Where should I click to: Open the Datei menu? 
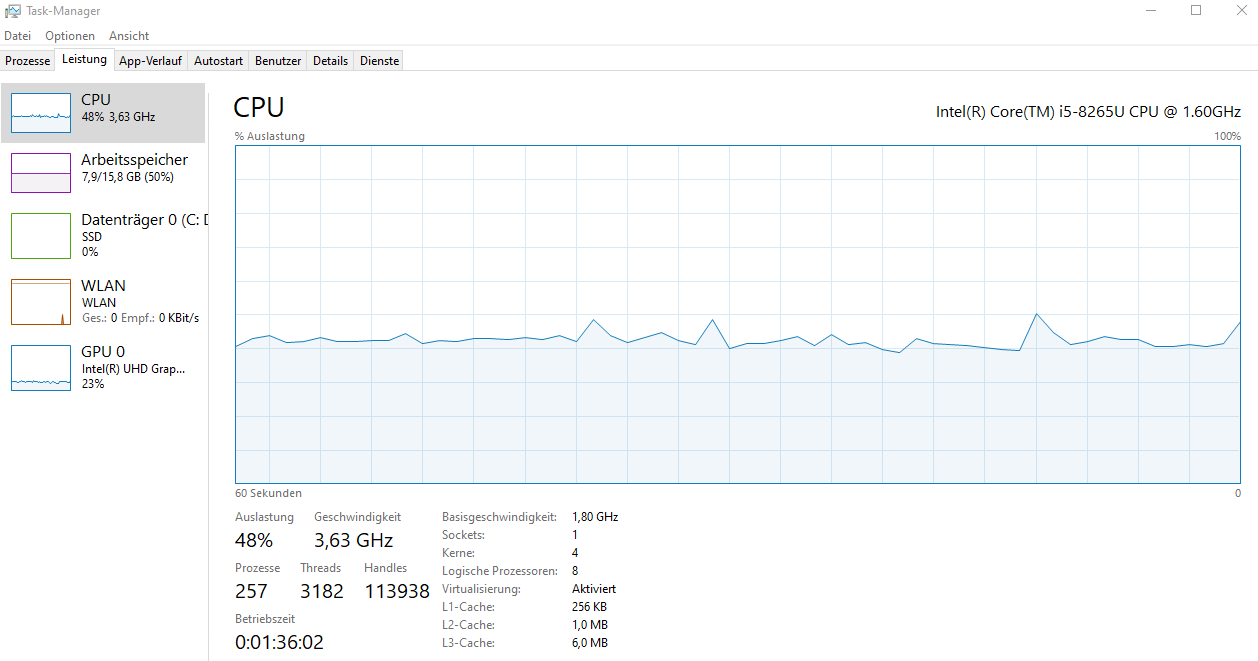tap(18, 36)
